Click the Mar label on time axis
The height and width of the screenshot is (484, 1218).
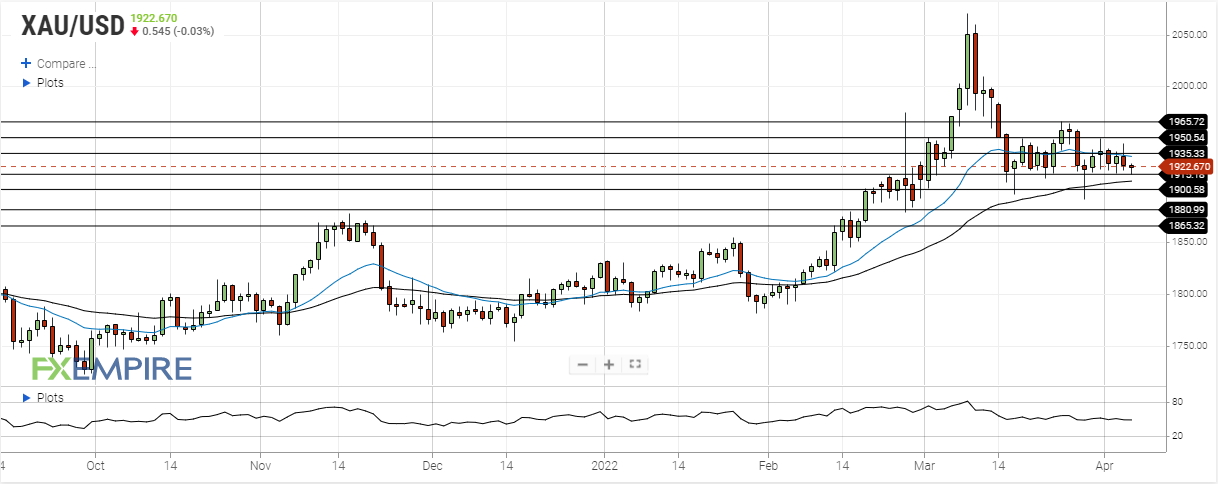pos(926,465)
